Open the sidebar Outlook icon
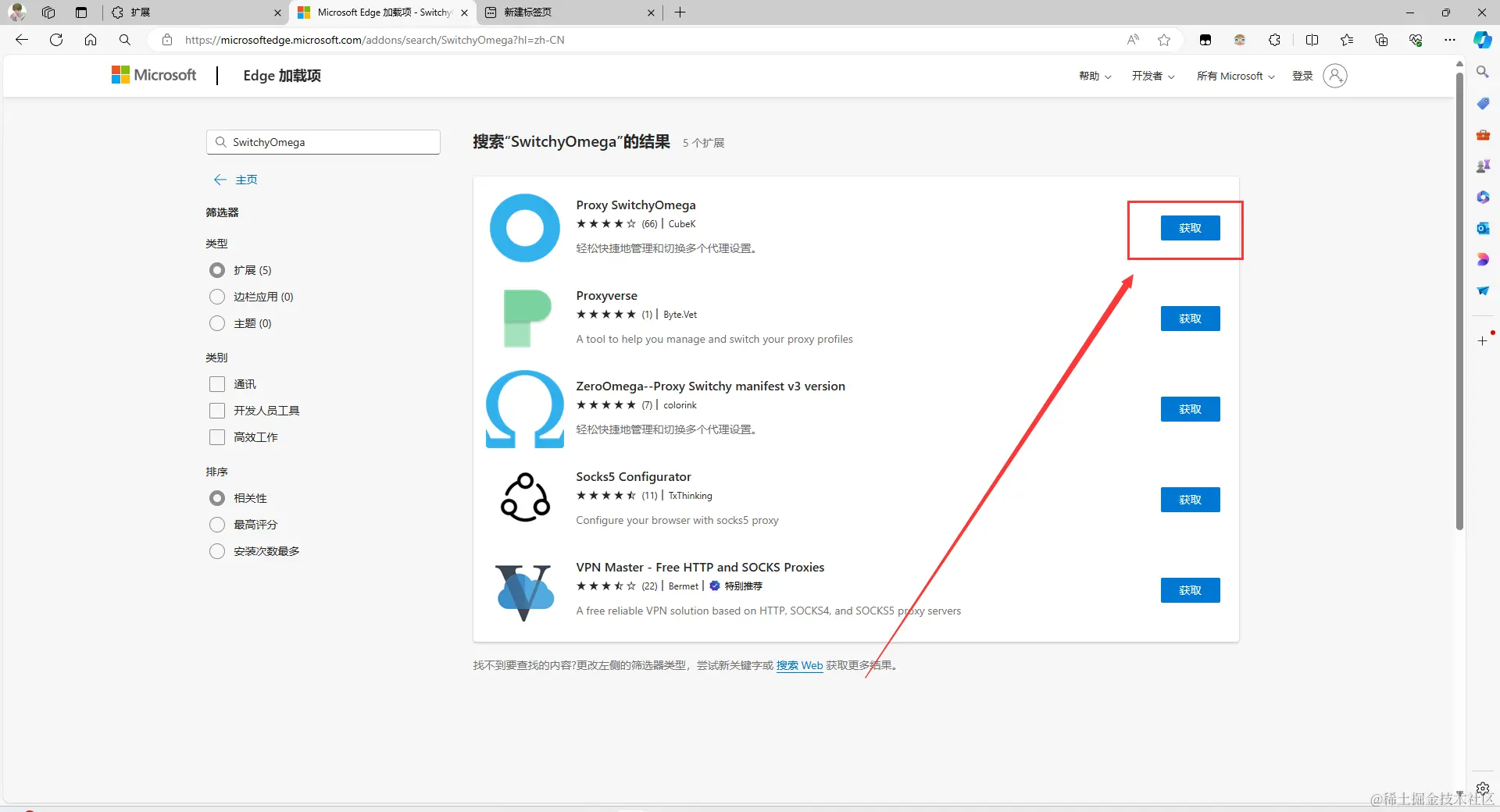The width and height of the screenshot is (1500, 812). 1483,228
